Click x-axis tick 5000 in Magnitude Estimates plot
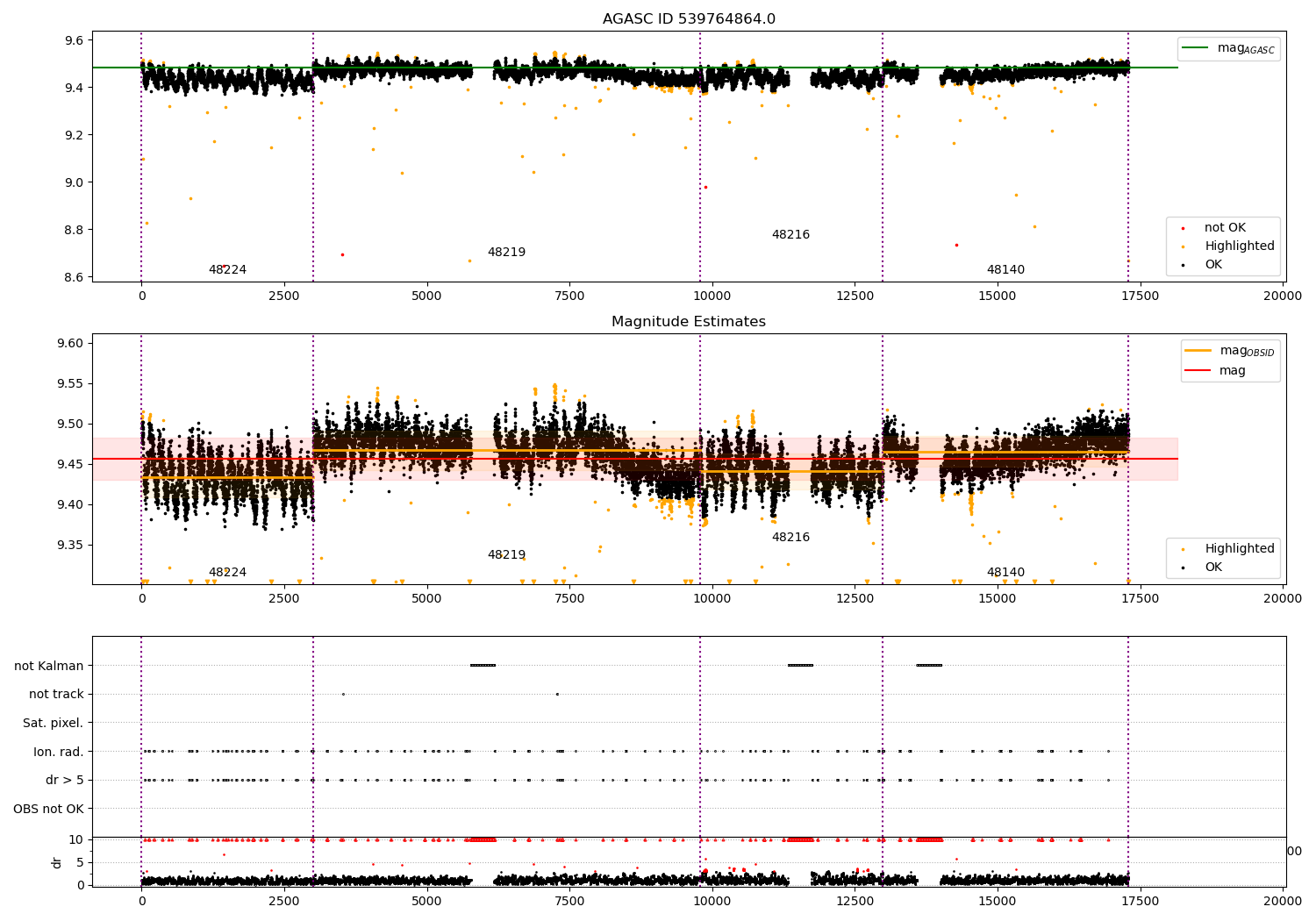1316x921 pixels. (x=426, y=599)
